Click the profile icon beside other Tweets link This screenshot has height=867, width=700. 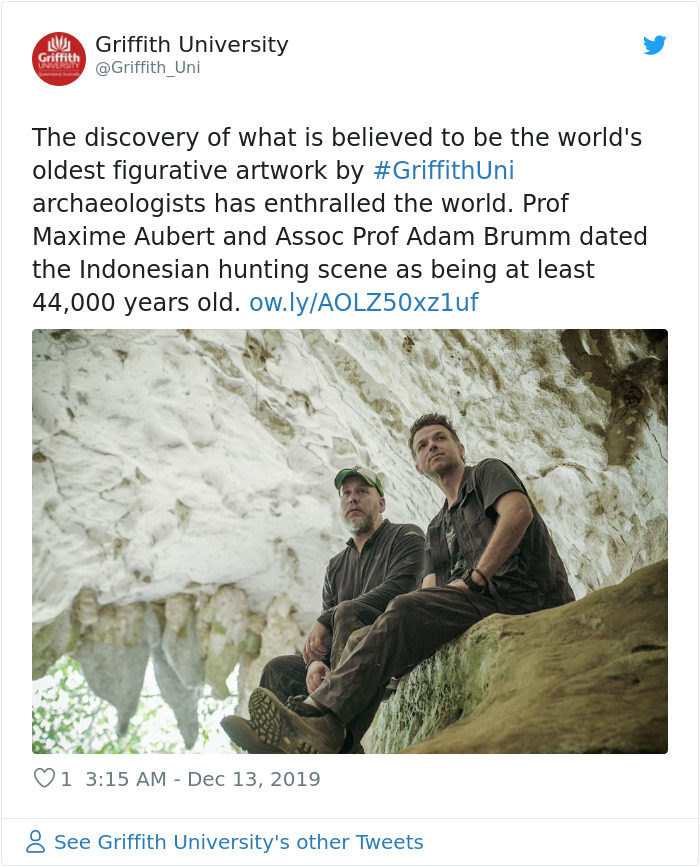pos(37,841)
